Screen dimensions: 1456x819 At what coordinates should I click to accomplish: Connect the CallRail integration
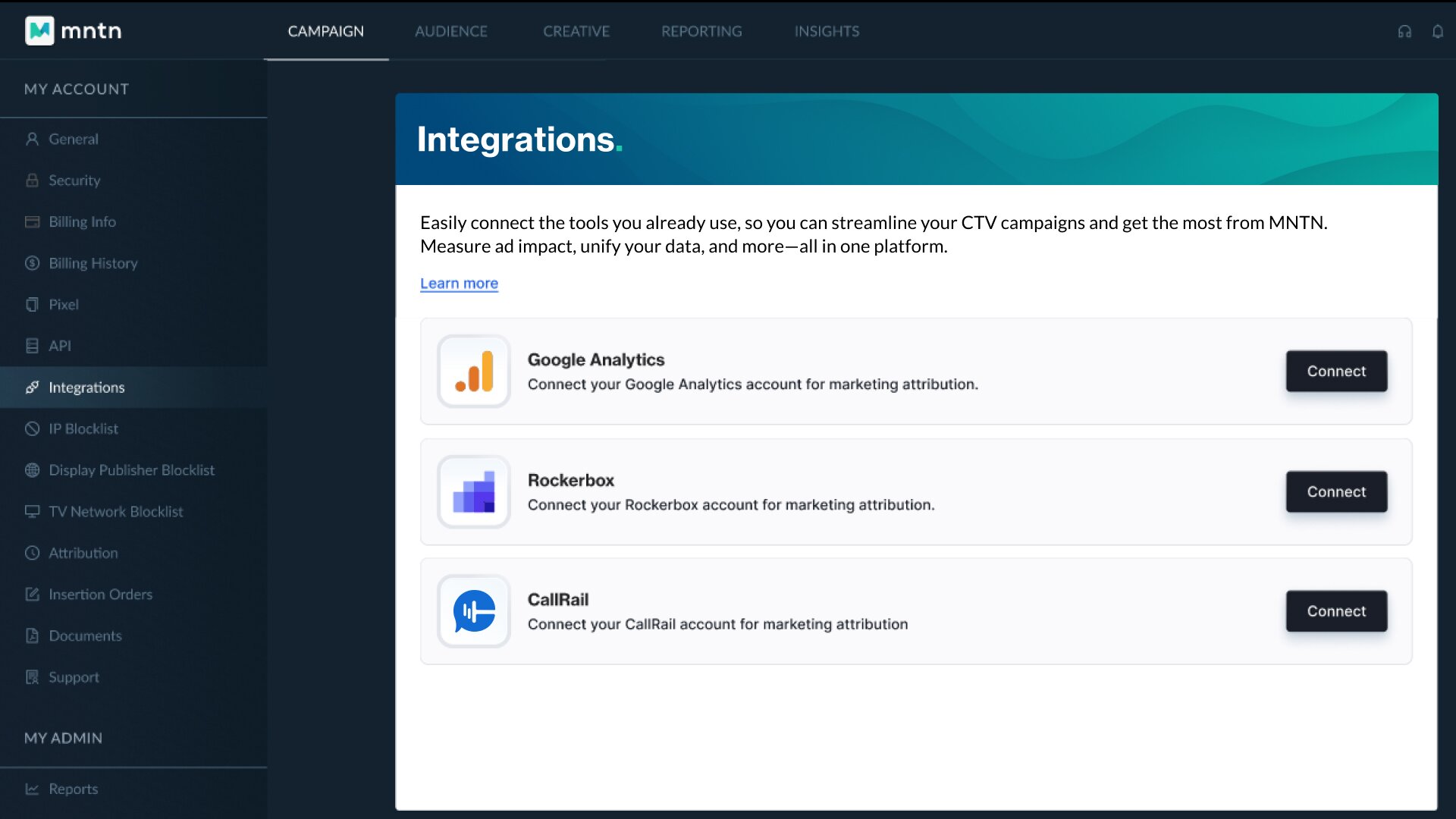tap(1336, 611)
